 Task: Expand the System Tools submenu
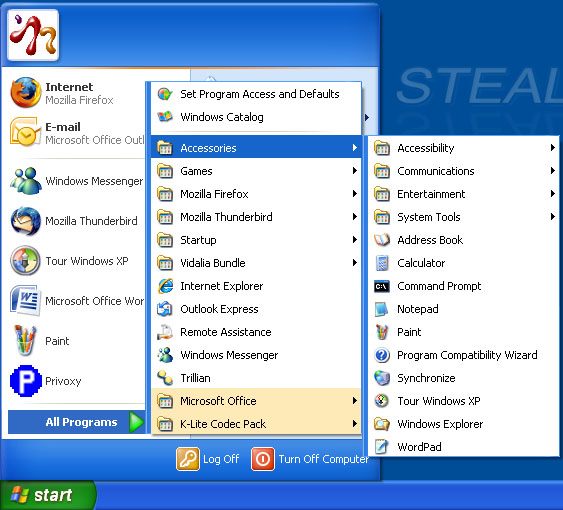(464, 217)
